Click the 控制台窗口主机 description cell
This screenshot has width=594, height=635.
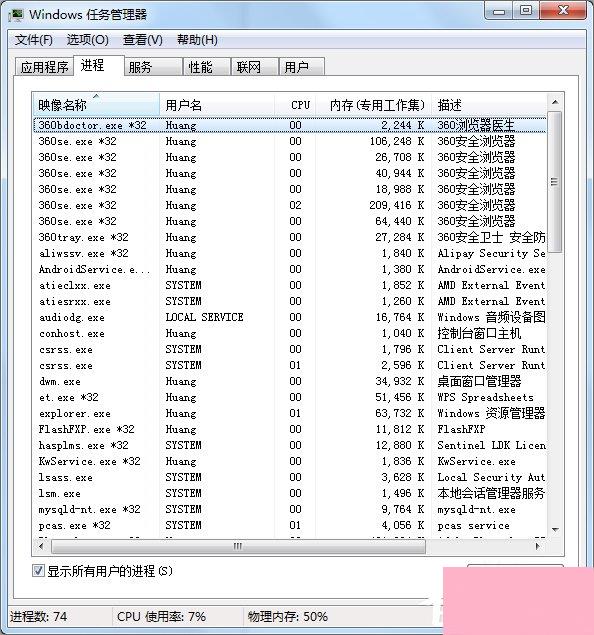click(479, 333)
